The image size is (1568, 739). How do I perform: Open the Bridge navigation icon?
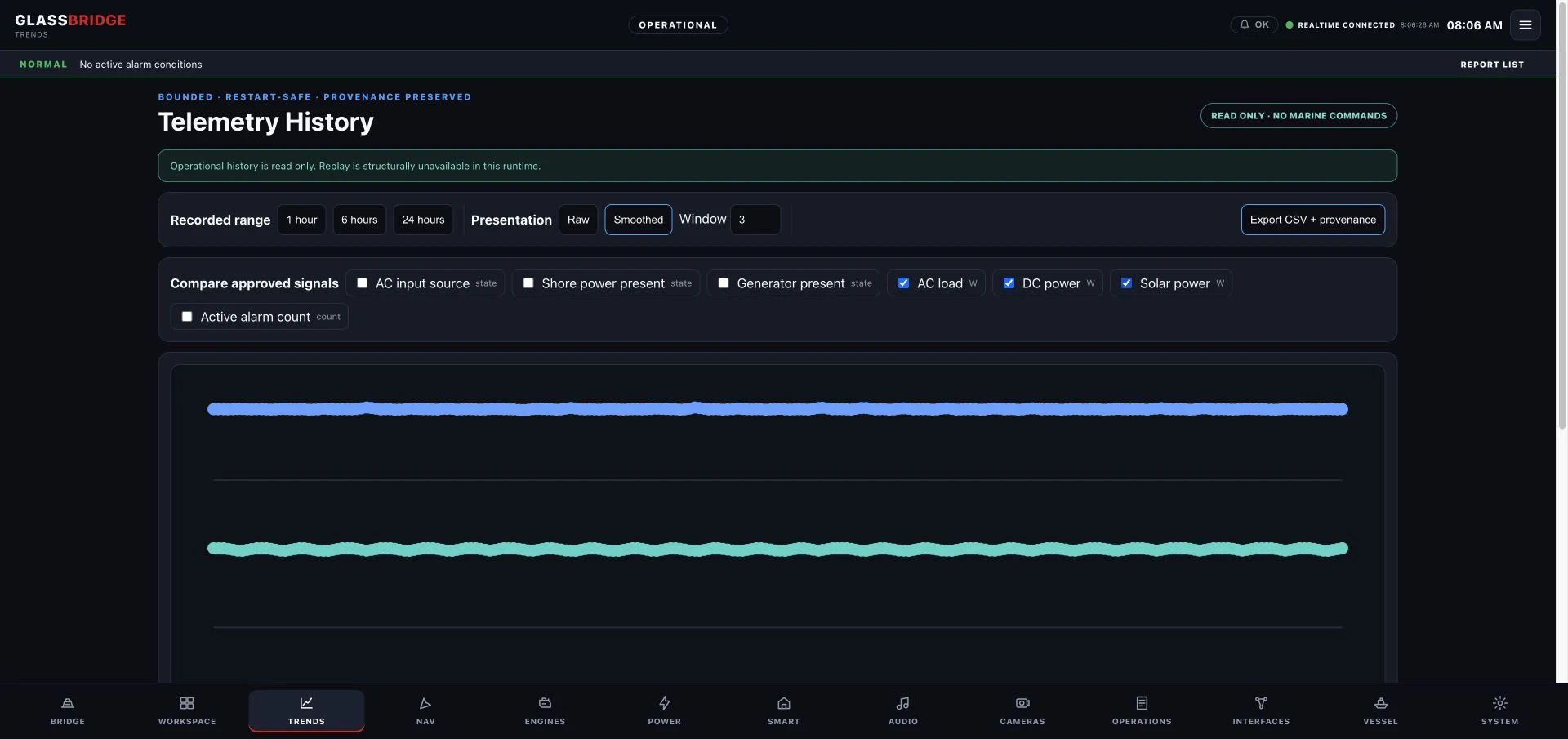(68, 703)
